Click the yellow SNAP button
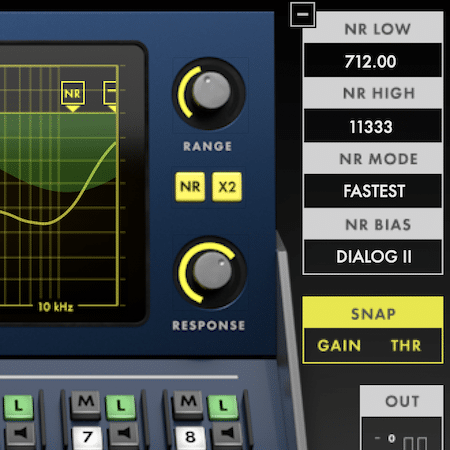Image resolution: width=450 pixels, height=450 pixels. 373,313
